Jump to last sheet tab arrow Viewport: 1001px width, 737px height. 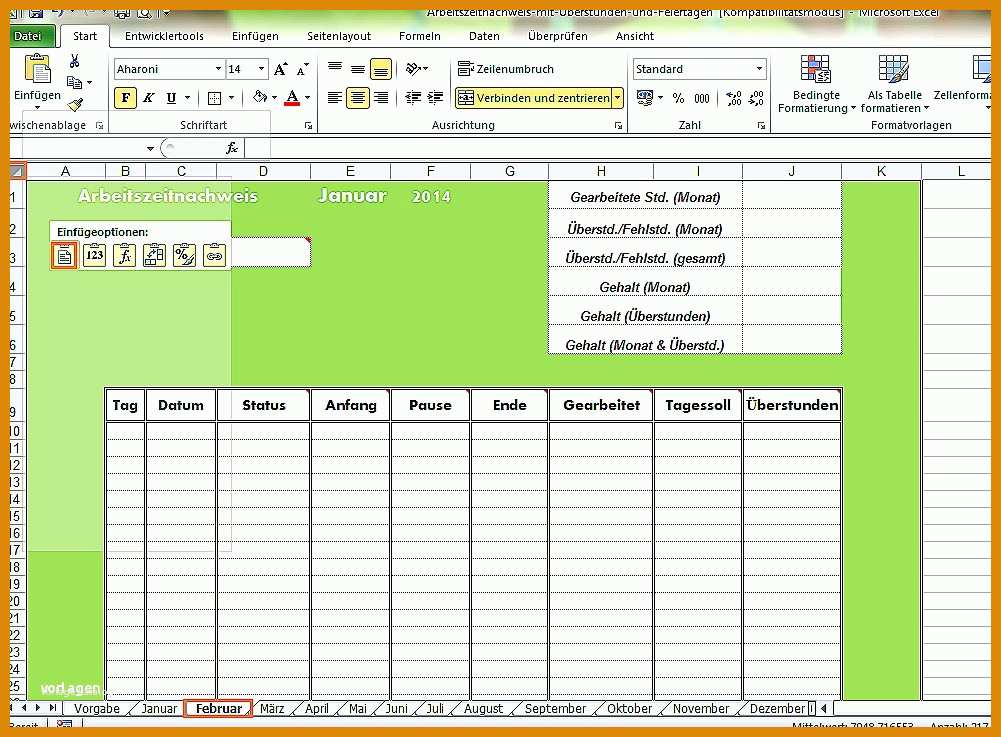pyautogui.click(x=52, y=708)
